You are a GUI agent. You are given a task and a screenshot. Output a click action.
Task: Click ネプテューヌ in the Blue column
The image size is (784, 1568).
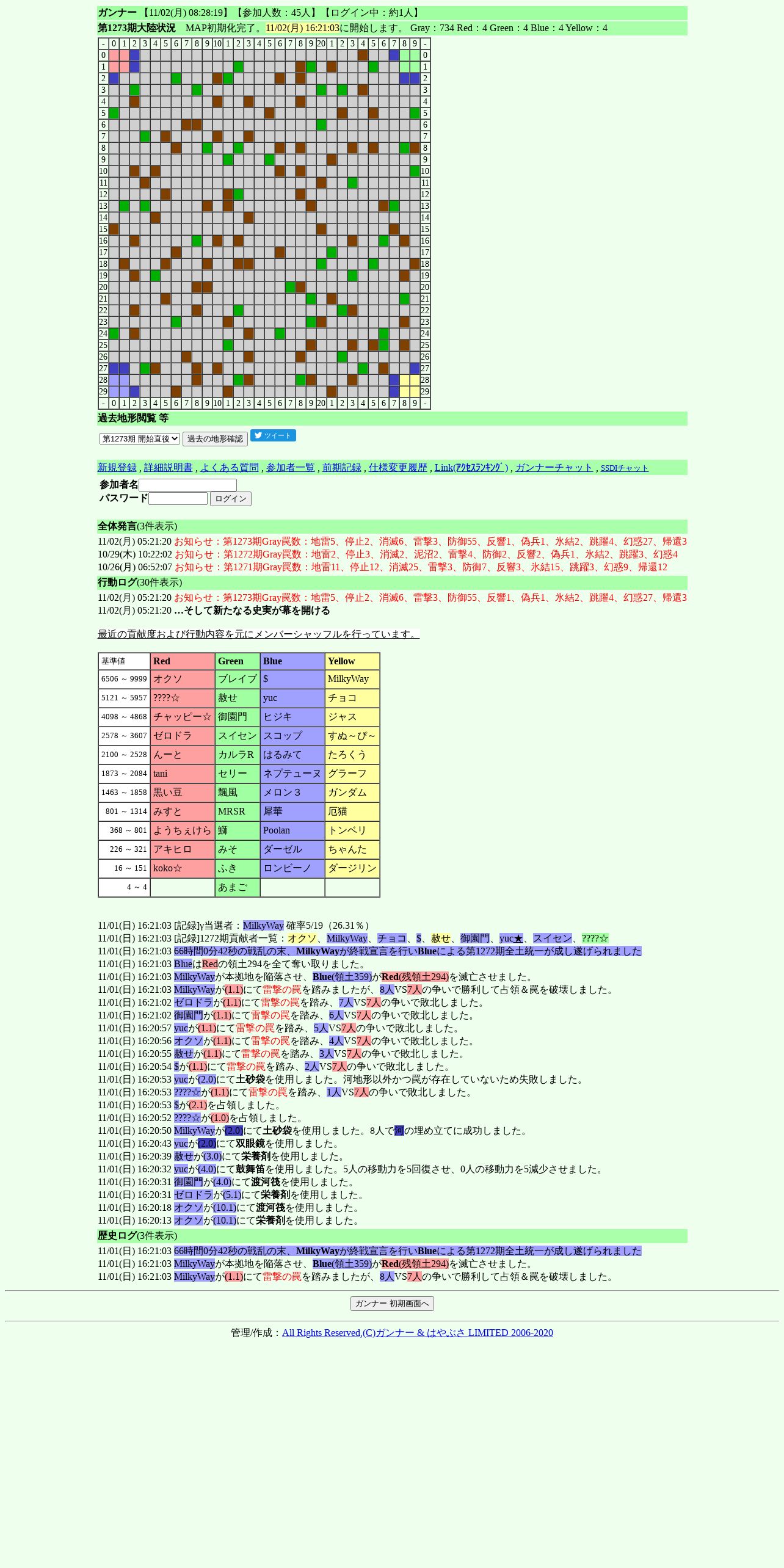[x=292, y=774]
